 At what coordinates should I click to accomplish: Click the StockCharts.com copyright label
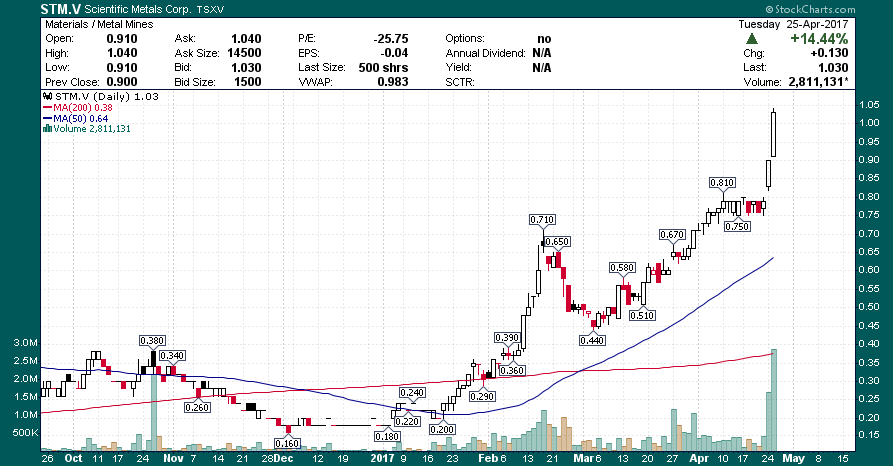click(x=810, y=9)
